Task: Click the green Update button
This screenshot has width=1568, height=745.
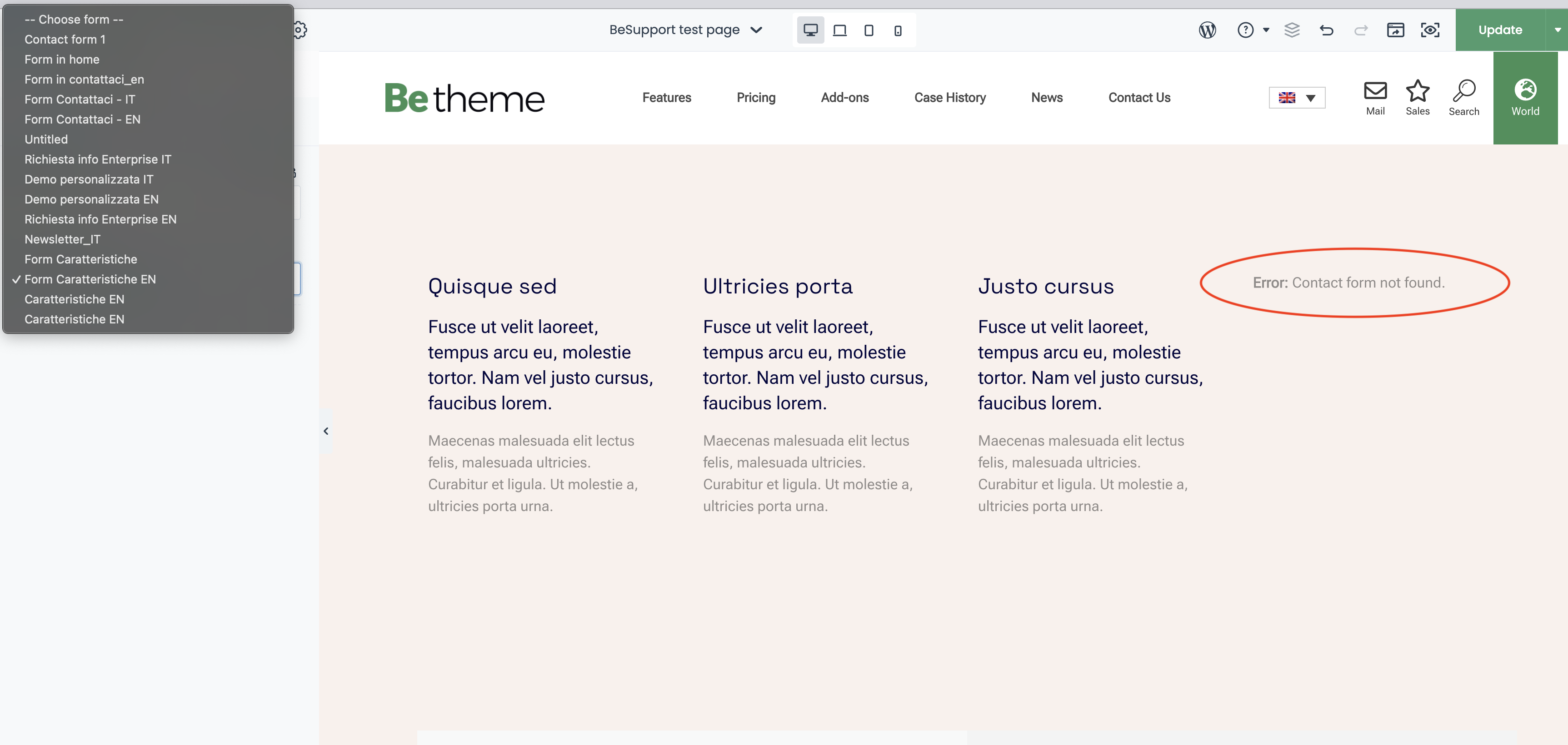Action: pos(1500,30)
